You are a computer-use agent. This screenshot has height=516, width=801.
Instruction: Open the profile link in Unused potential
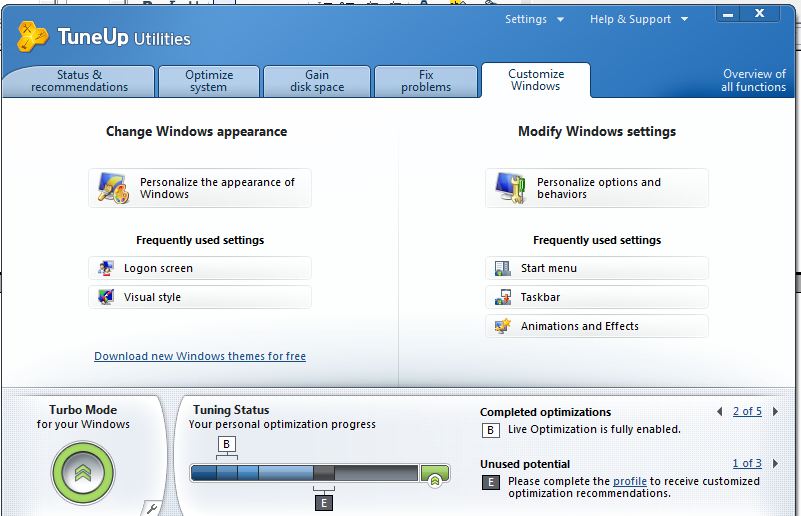coord(629,481)
